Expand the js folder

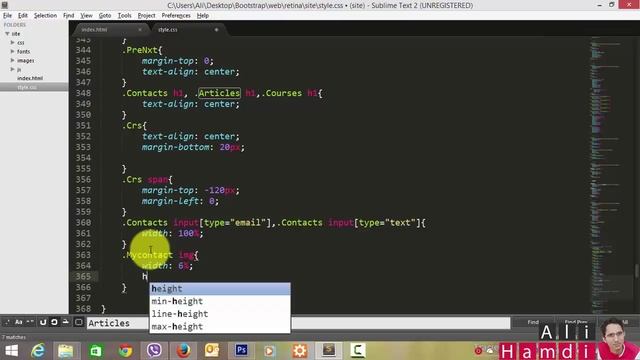pyautogui.click(x=13, y=69)
